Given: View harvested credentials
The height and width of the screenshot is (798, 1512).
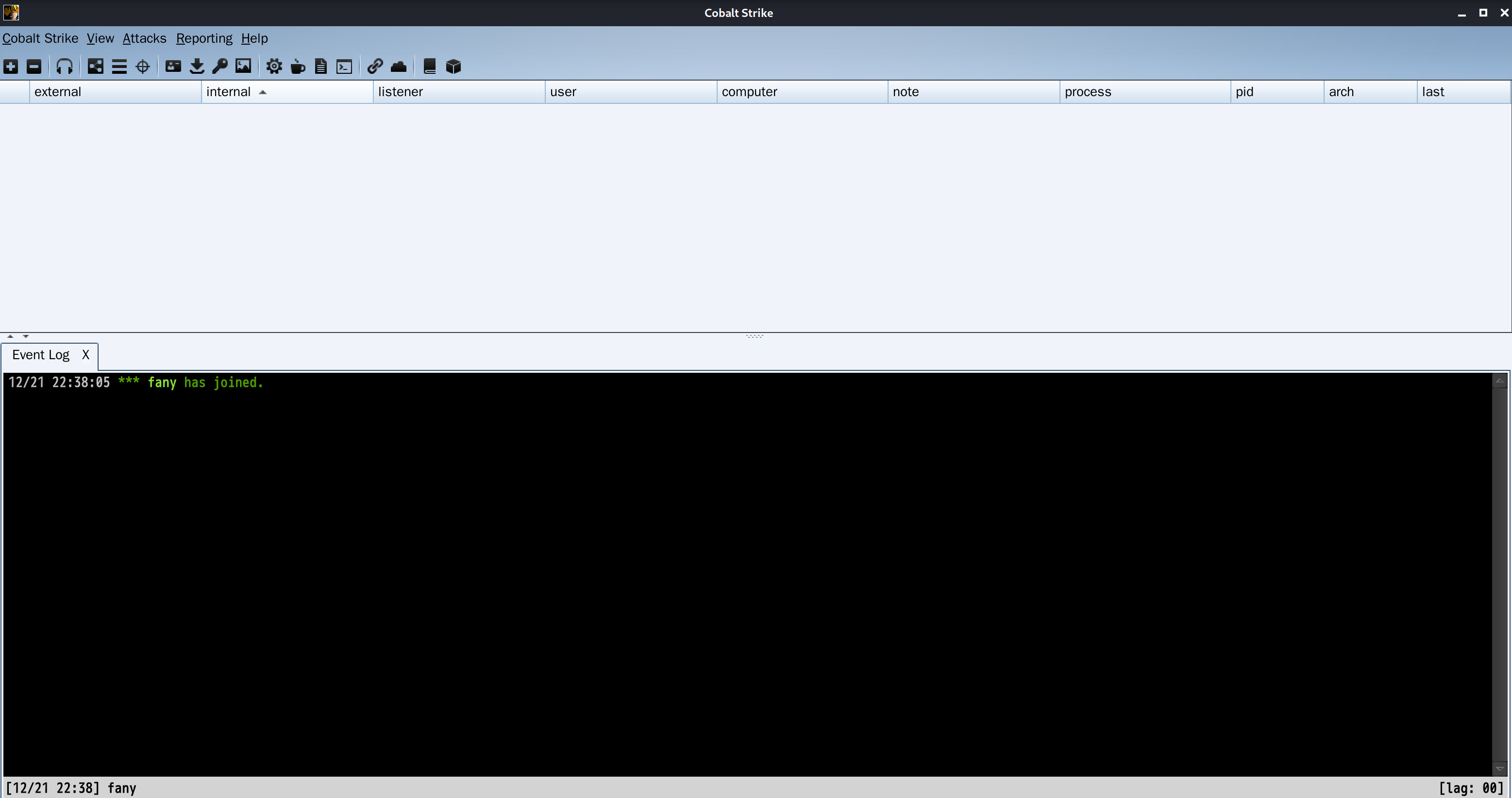Looking at the screenshot, I should (x=172, y=66).
